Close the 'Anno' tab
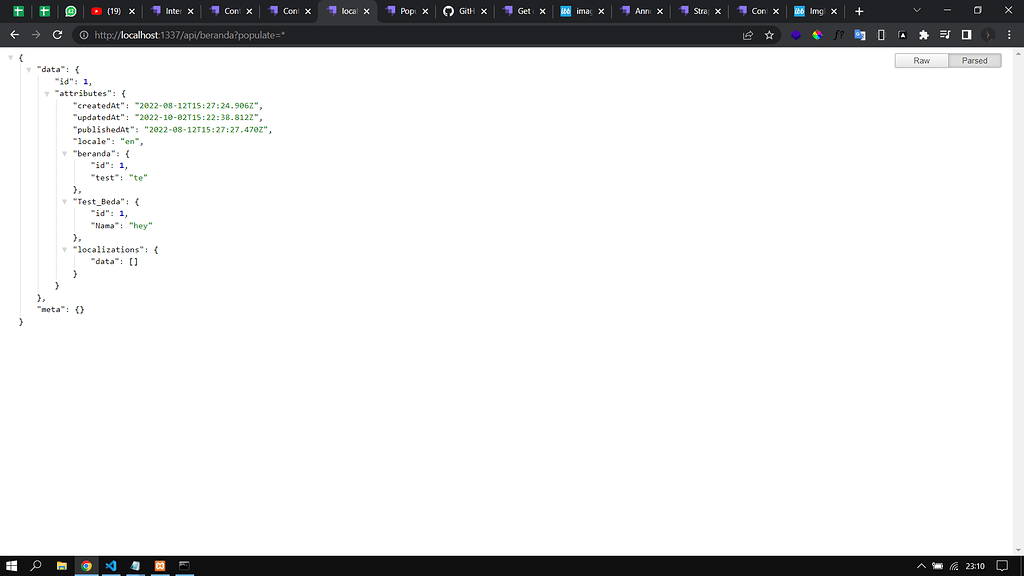The image size is (1024, 576). click(x=660, y=11)
